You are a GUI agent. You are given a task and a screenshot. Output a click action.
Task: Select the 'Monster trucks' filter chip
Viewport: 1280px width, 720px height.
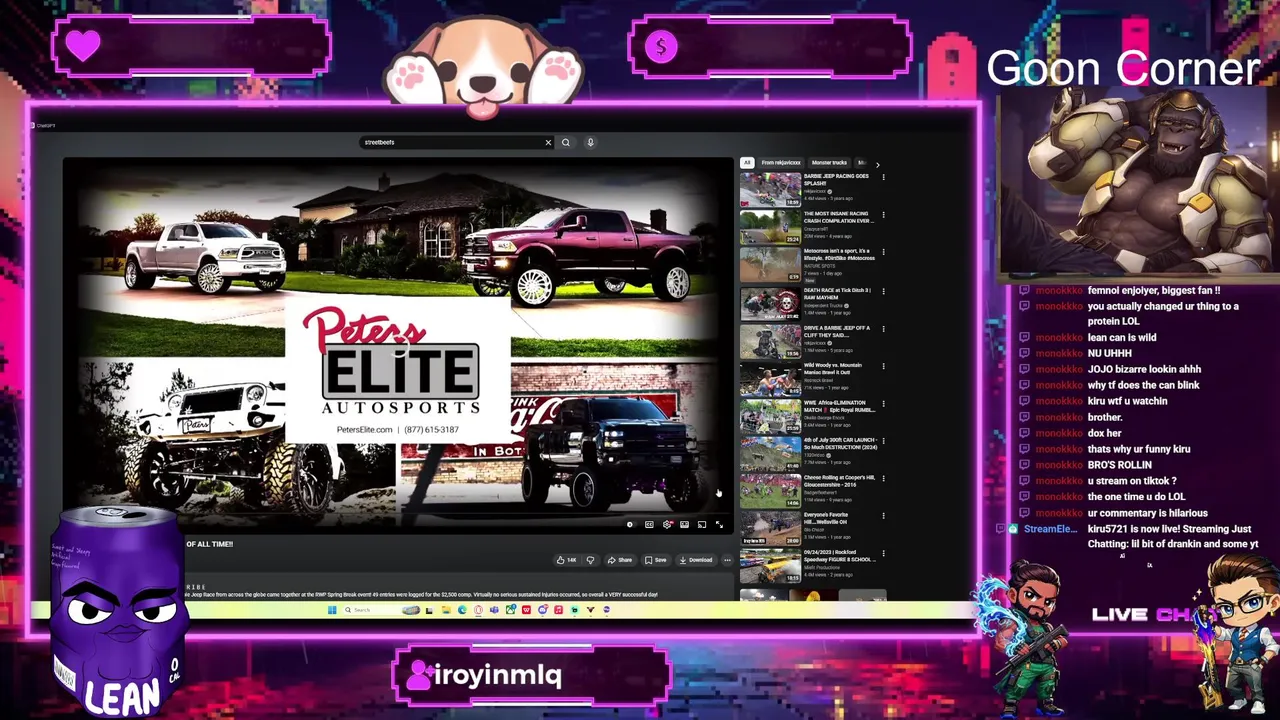pyautogui.click(x=829, y=162)
